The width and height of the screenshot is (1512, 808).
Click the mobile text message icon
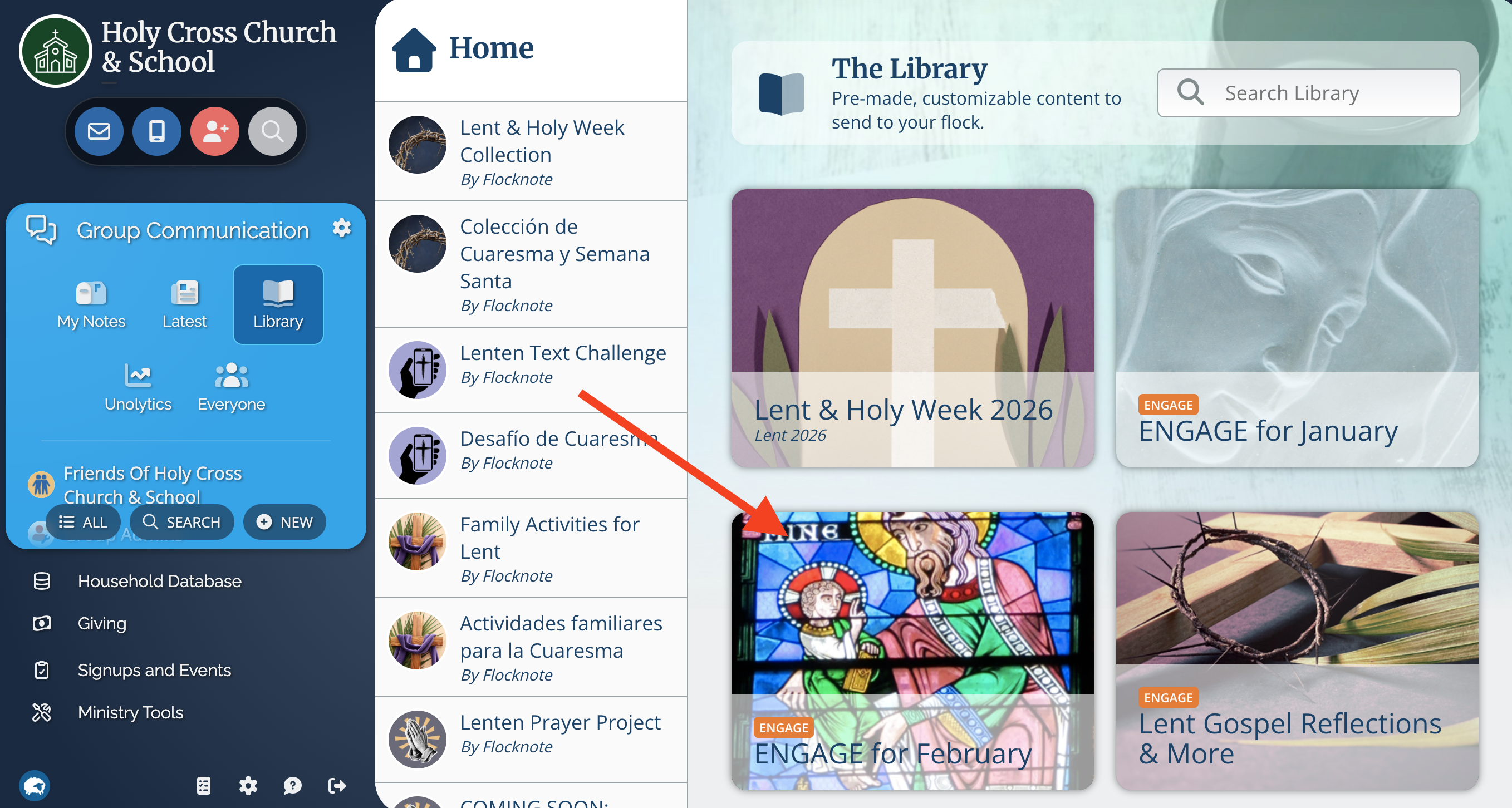click(x=157, y=131)
